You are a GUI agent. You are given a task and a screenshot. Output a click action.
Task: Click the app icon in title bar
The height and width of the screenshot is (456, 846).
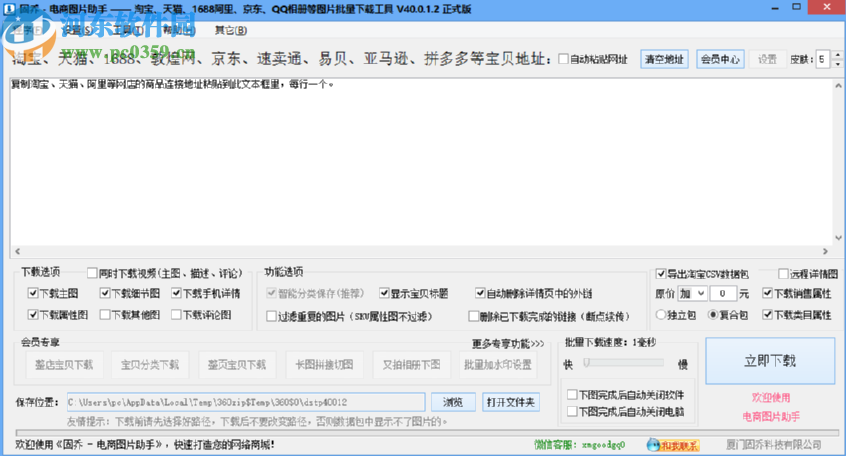point(9,9)
